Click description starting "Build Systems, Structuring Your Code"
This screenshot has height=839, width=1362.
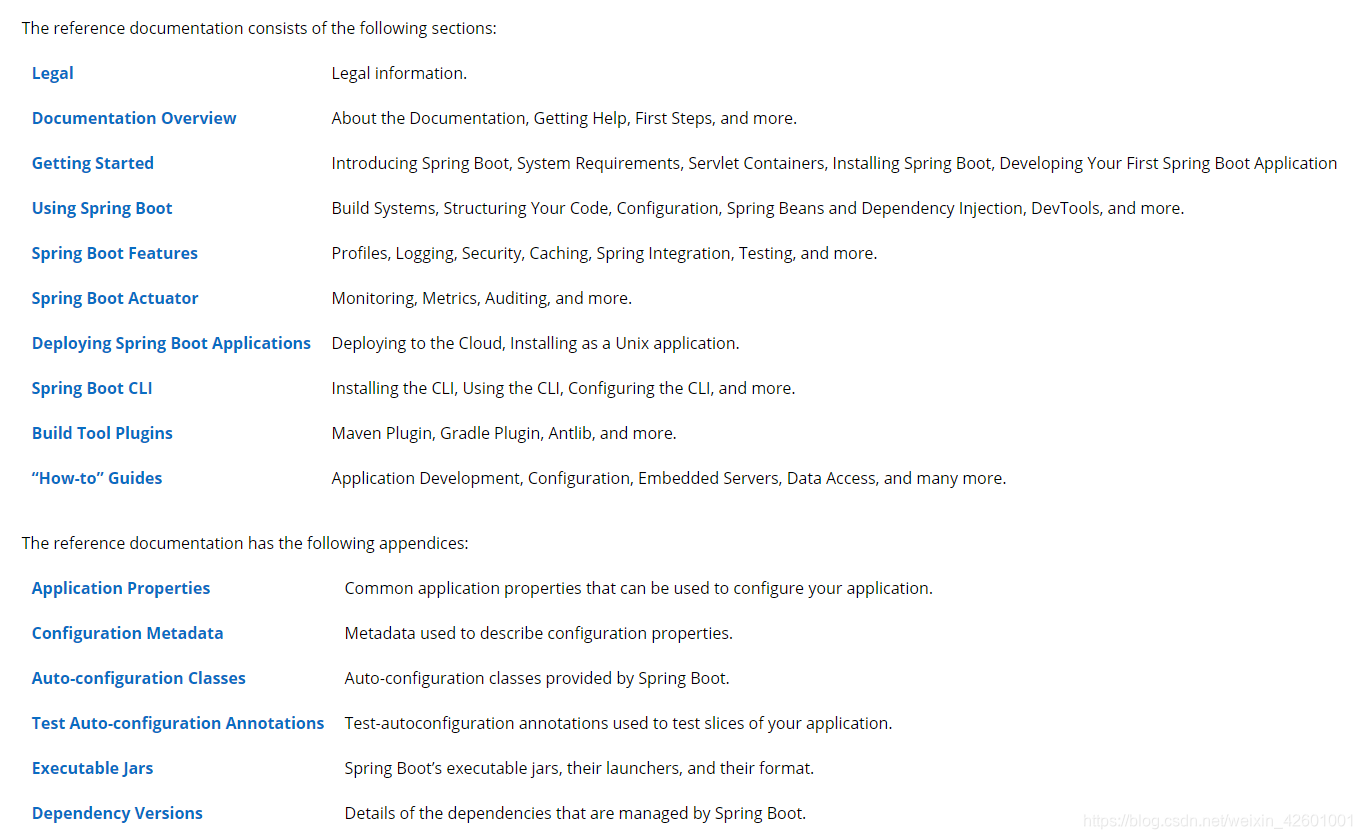[x=758, y=208]
